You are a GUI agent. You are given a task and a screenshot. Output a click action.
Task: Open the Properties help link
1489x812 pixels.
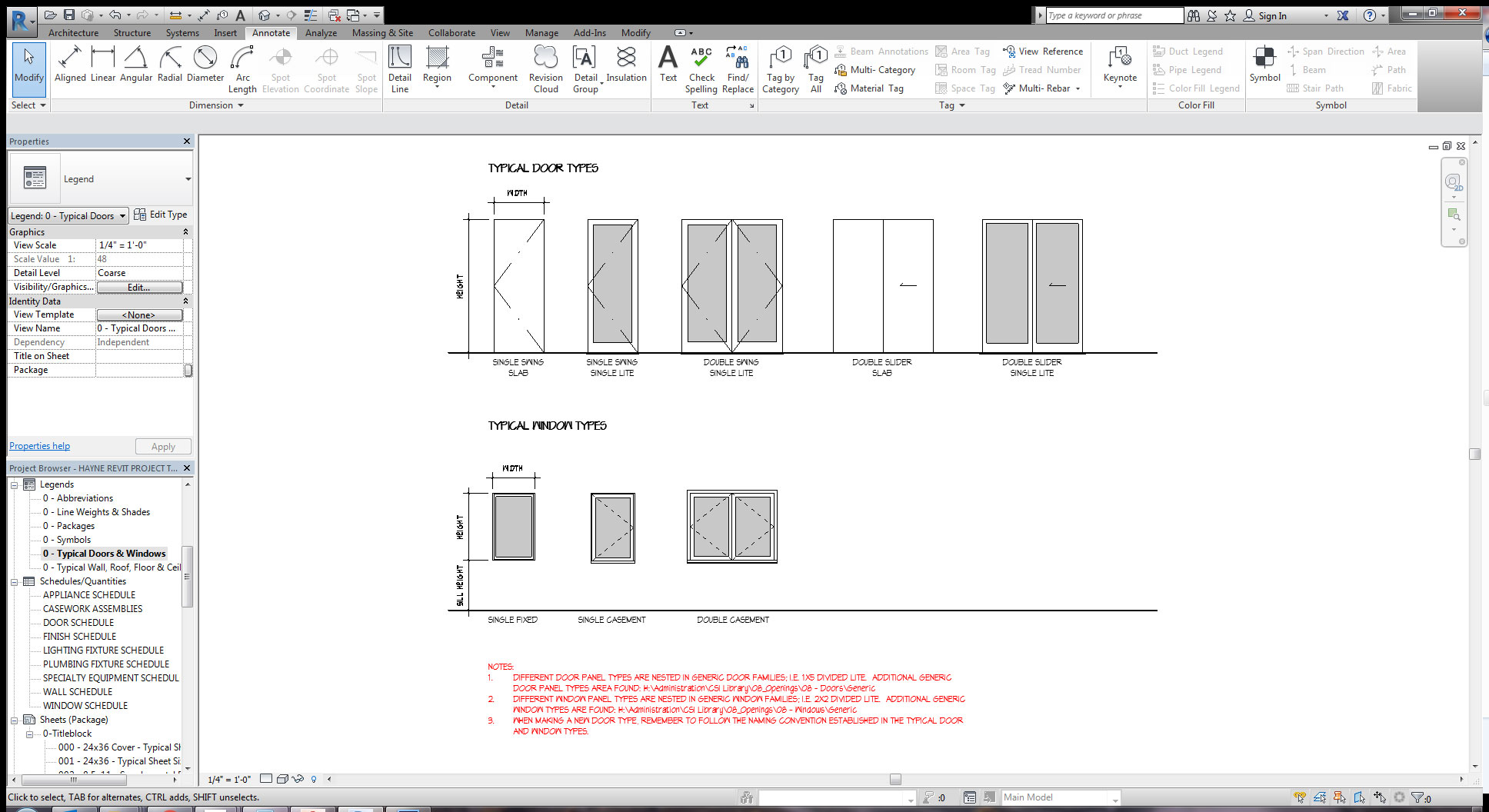point(39,446)
